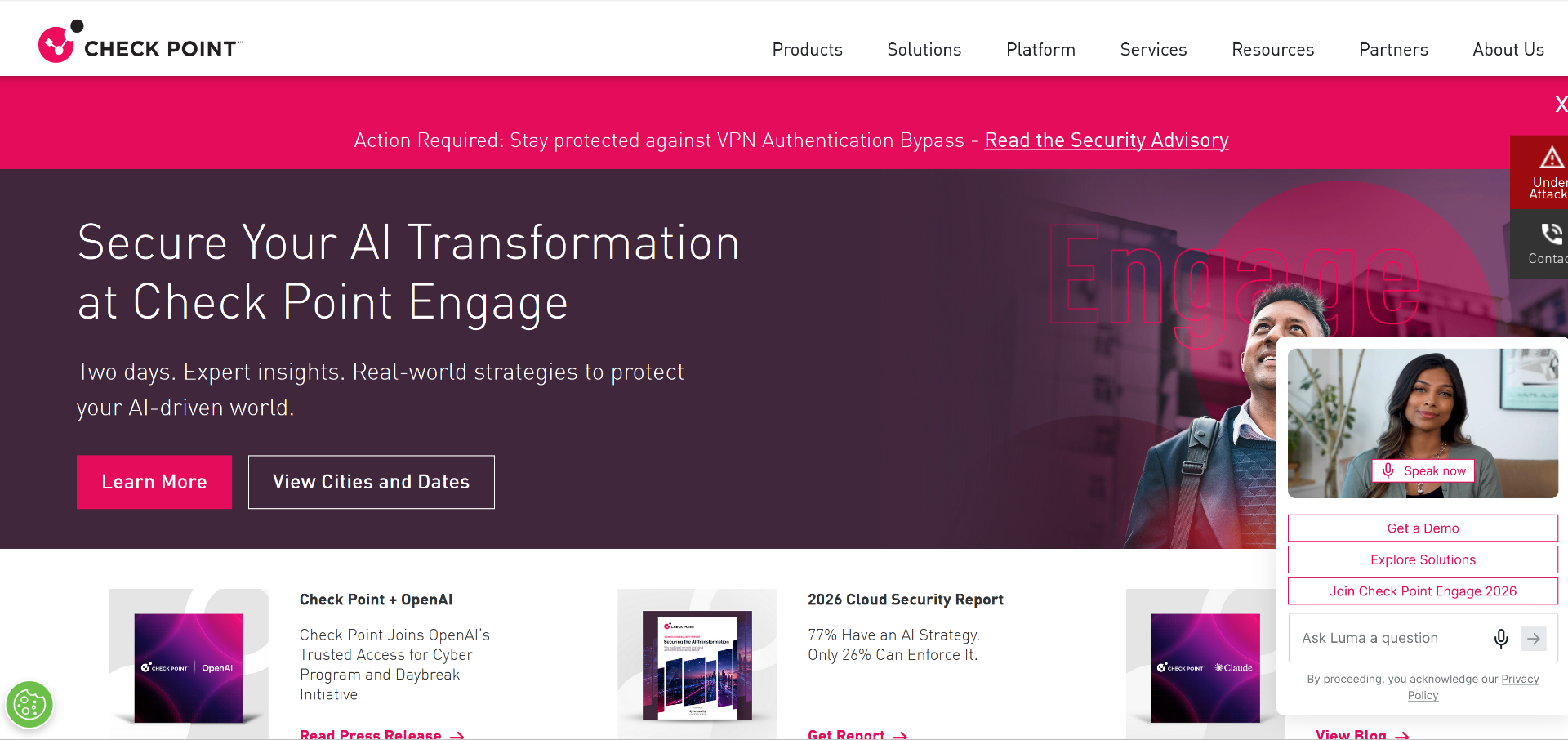Click the Luma avatar video
Viewport: 1568px width, 740px height.
tap(1423, 423)
